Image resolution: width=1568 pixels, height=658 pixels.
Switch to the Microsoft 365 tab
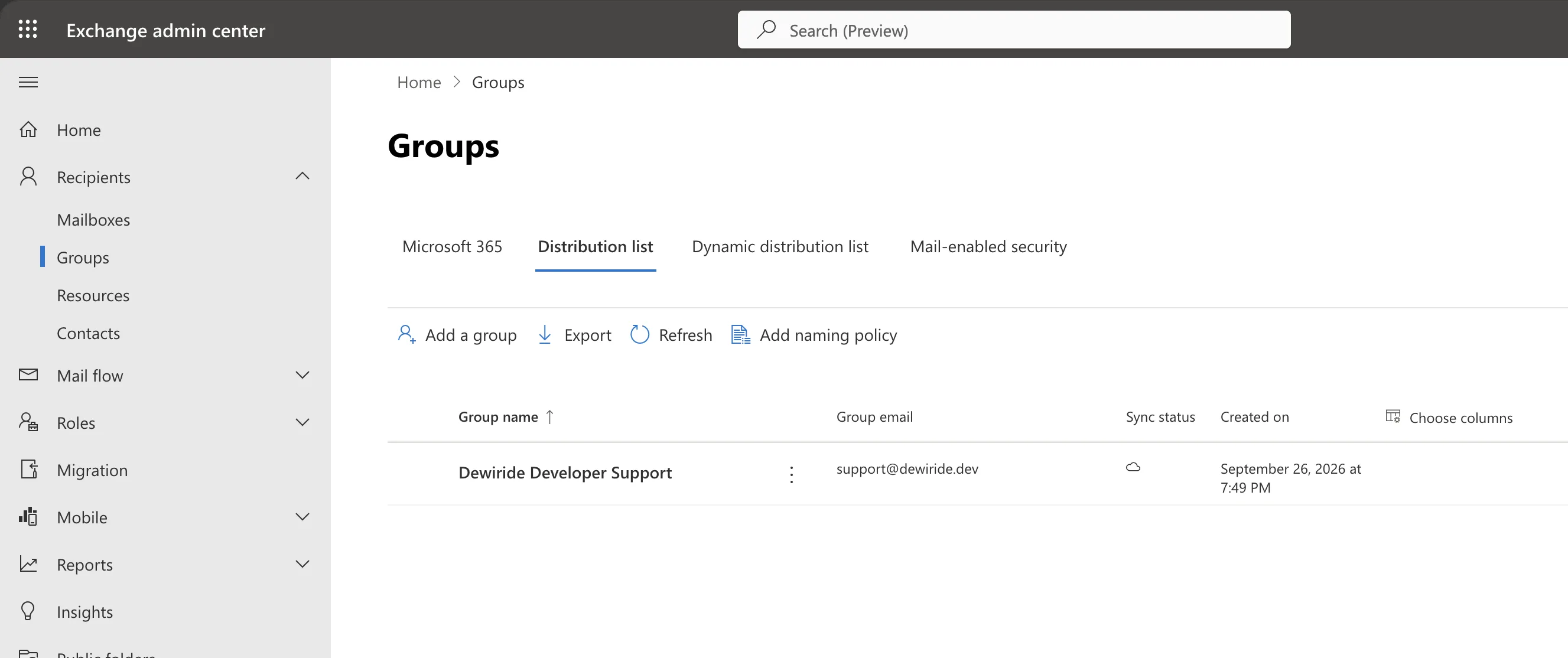[452, 246]
